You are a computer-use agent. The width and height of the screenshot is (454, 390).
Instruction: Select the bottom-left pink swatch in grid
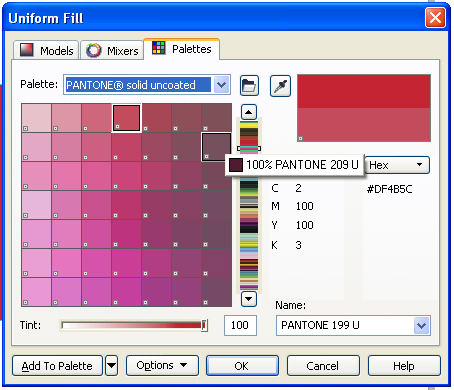(x=36, y=292)
